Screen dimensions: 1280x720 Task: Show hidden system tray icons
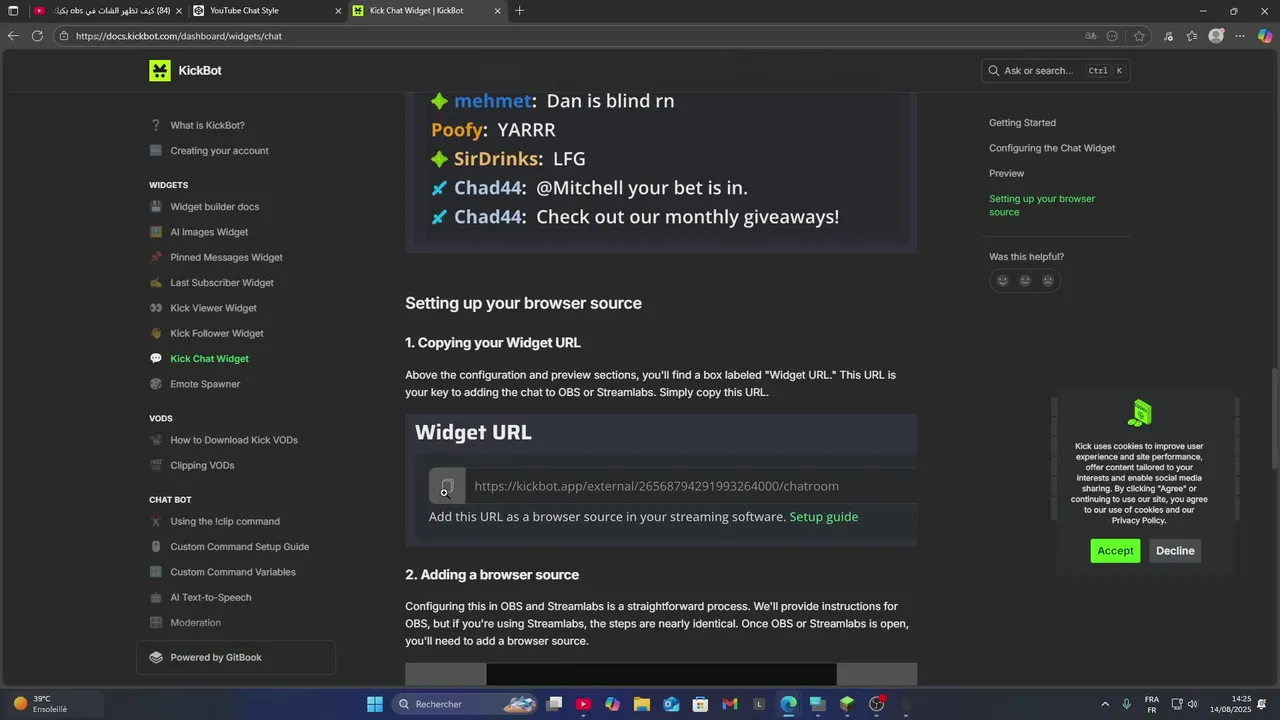(x=1105, y=704)
